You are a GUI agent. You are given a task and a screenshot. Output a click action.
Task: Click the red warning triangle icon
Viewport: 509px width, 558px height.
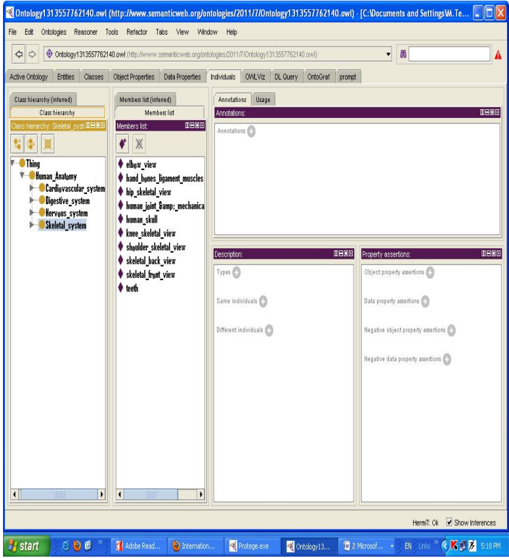click(498, 55)
